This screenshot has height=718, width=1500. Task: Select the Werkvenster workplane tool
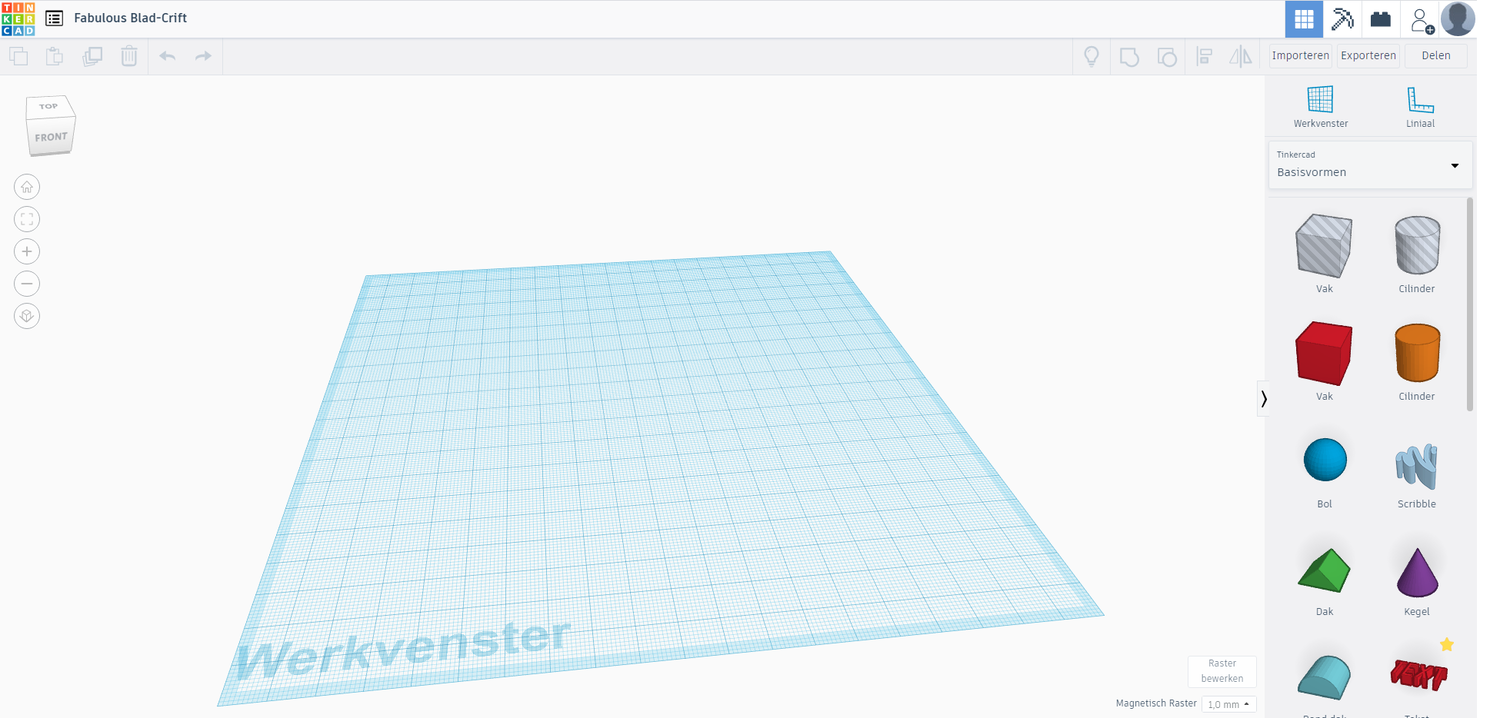pyautogui.click(x=1320, y=106)
